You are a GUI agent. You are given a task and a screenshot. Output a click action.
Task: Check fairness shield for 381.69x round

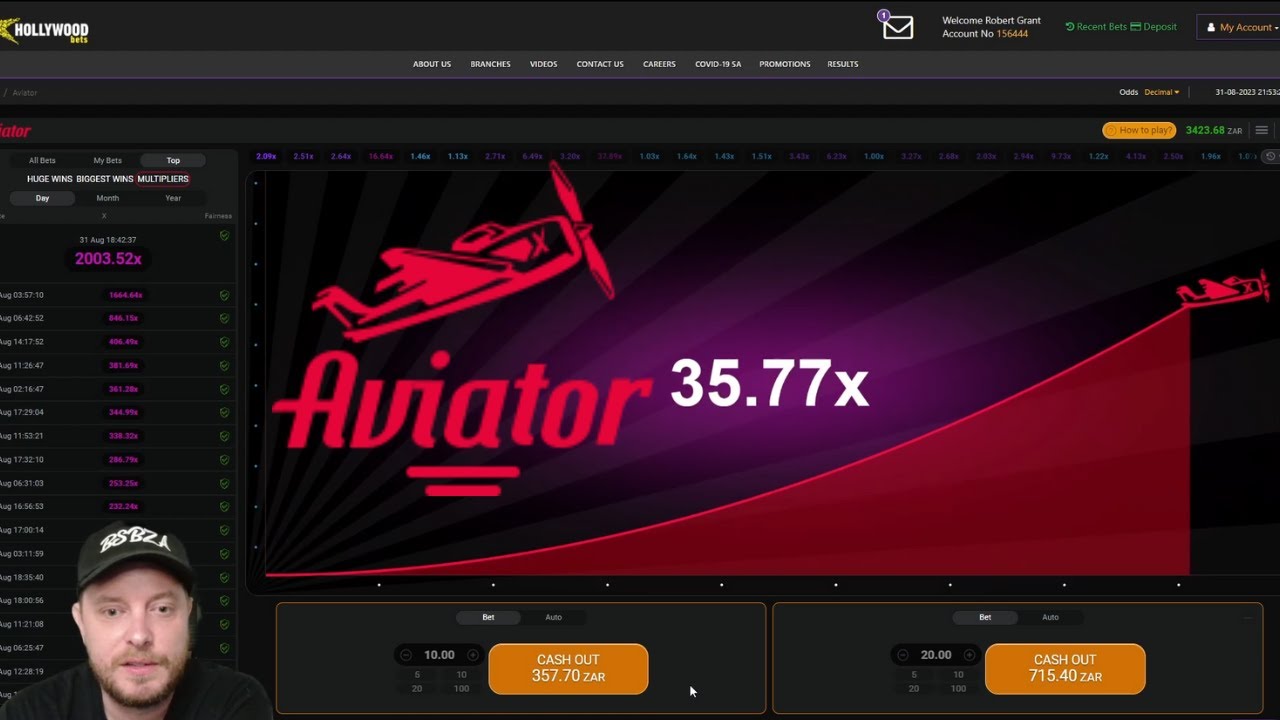[224, 365]
